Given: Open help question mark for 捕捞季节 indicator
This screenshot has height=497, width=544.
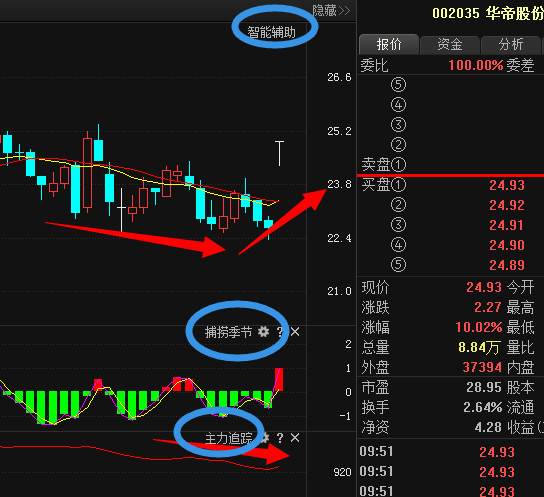Looking at the screenshot, I should (x=280, y=332).
